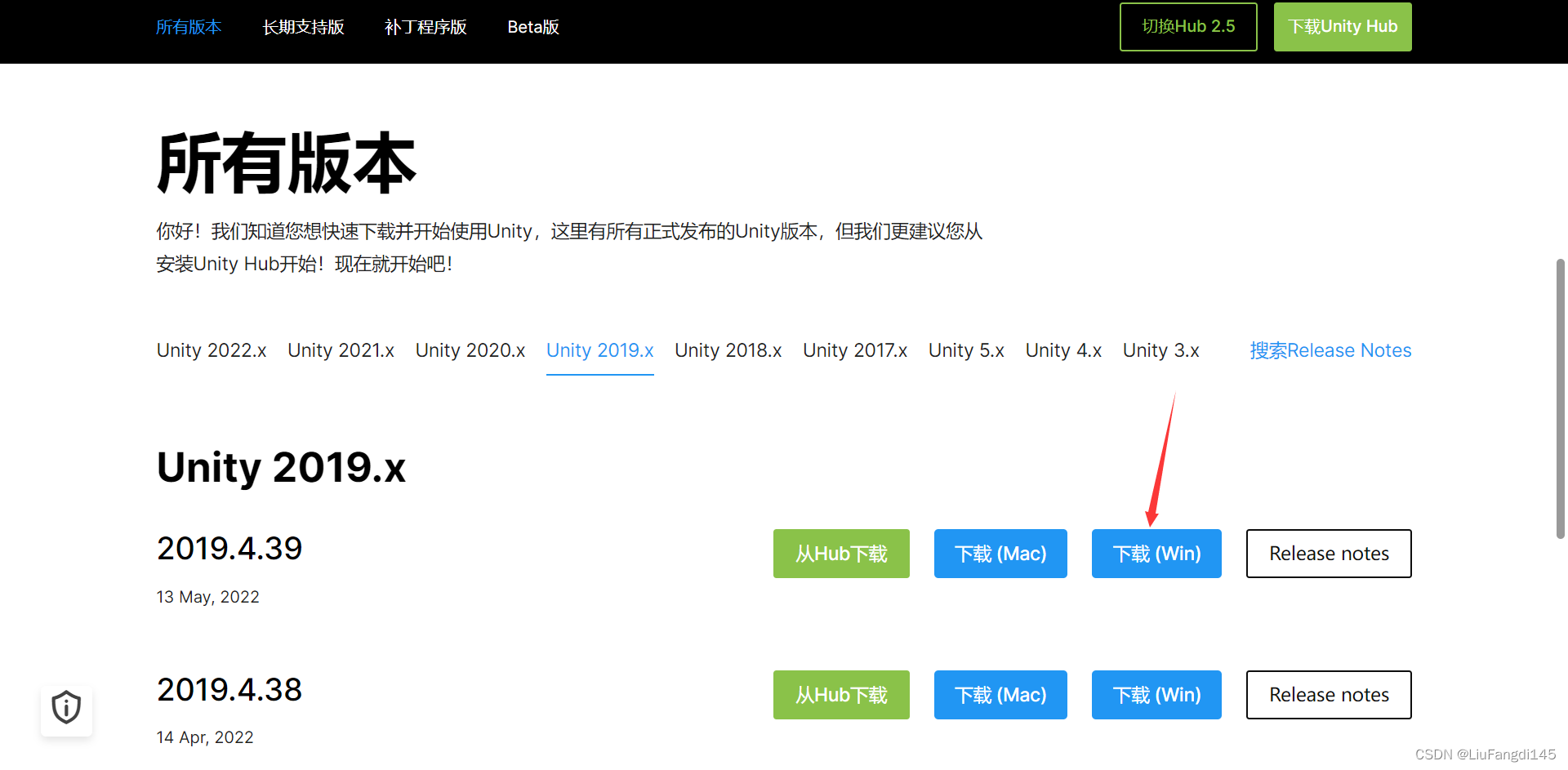Click the date text 13 May, 2022
The image size is (1568, 770).
(207, 597)
